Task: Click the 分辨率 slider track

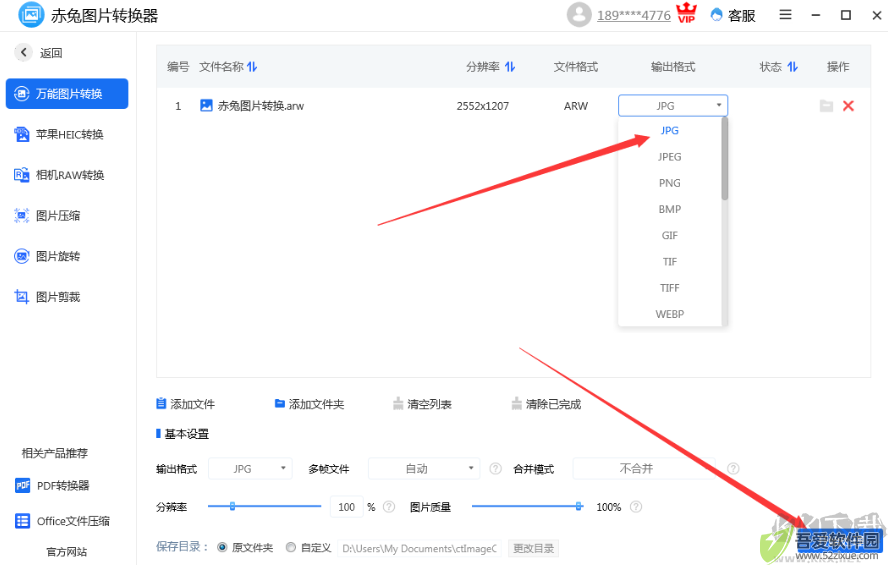Action: point(264,506)
